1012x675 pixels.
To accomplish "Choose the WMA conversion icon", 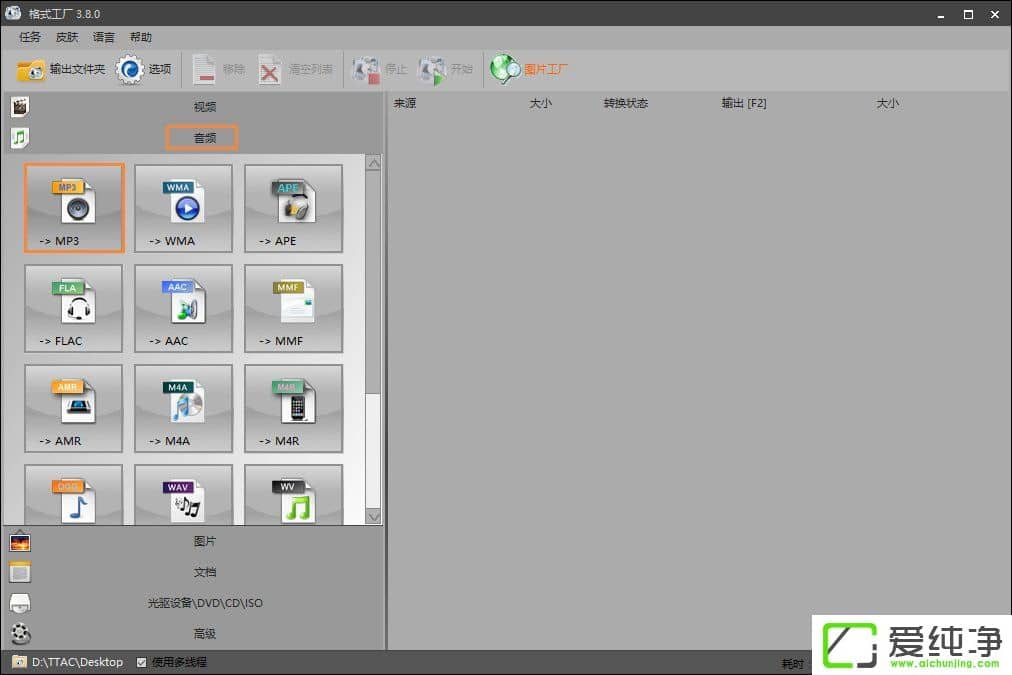I will [183, 207].
